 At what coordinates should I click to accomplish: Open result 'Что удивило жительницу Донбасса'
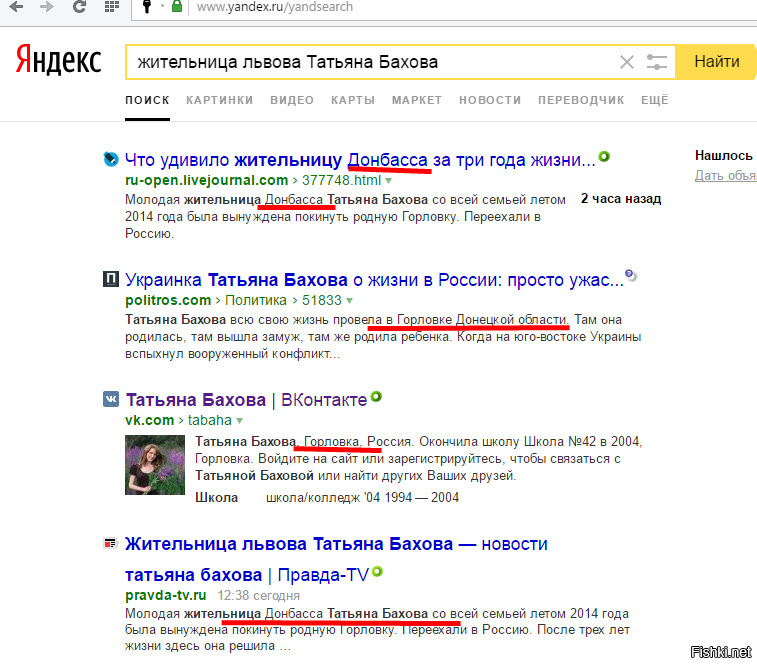coord(360,160)
